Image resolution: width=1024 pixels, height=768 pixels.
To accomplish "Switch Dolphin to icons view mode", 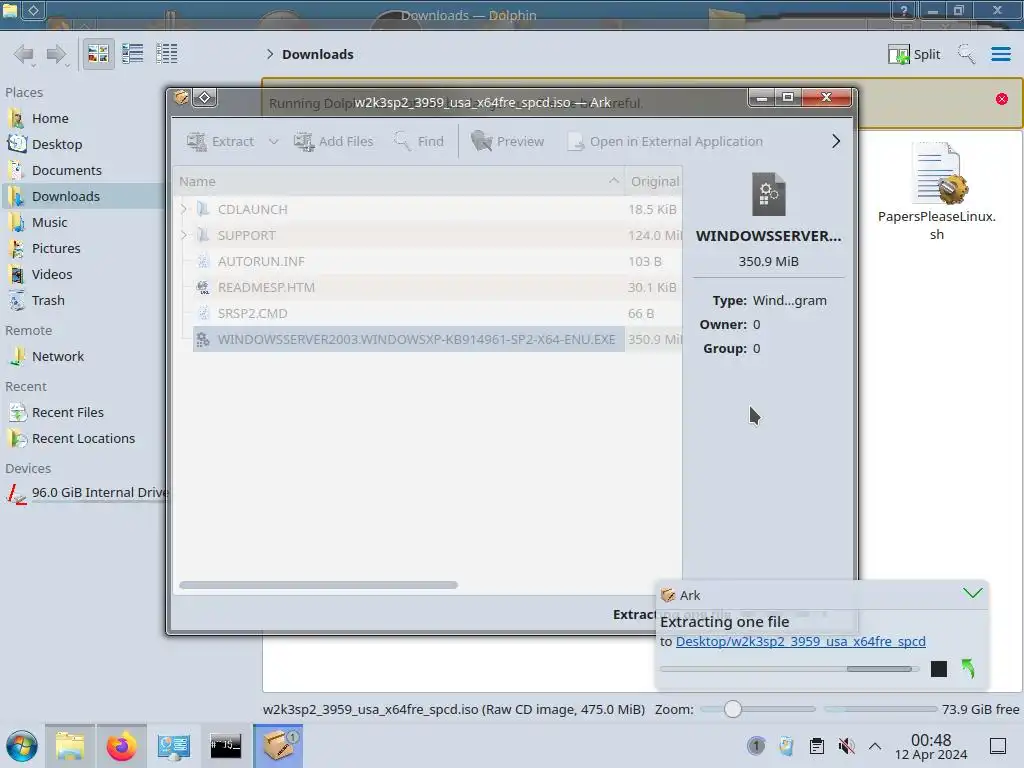I will point(98,54).
